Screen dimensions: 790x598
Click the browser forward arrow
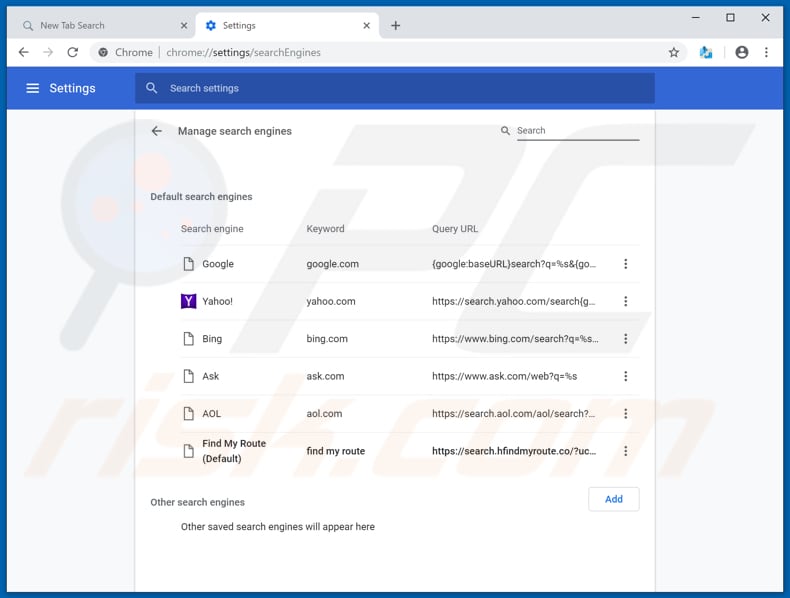pyautogui.click(x=48, y=52)
